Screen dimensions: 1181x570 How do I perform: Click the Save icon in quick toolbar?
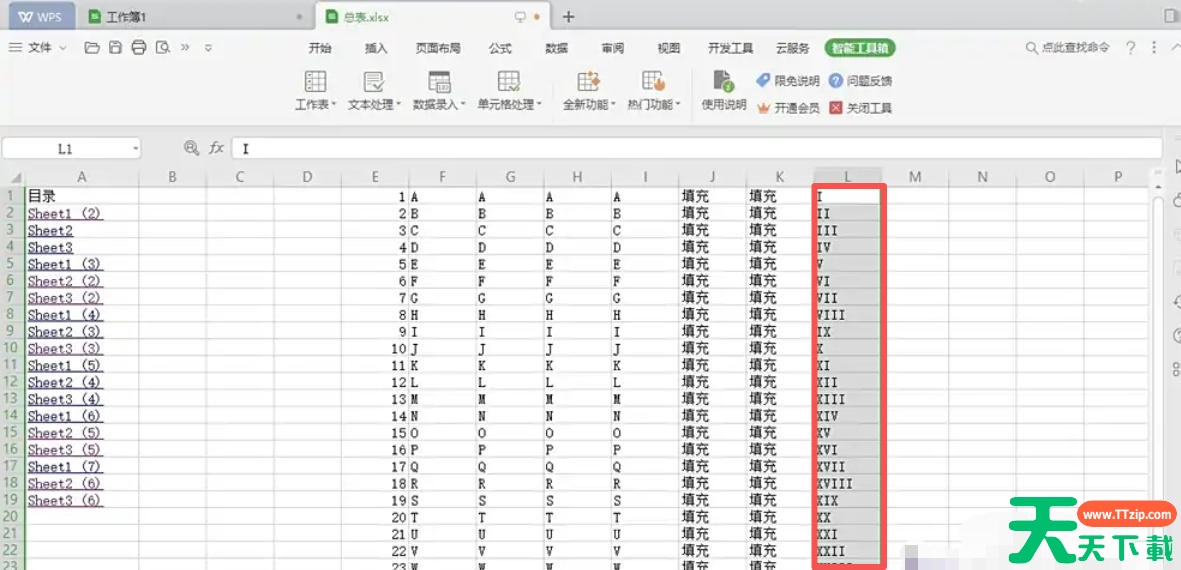(x=115, y=47)
